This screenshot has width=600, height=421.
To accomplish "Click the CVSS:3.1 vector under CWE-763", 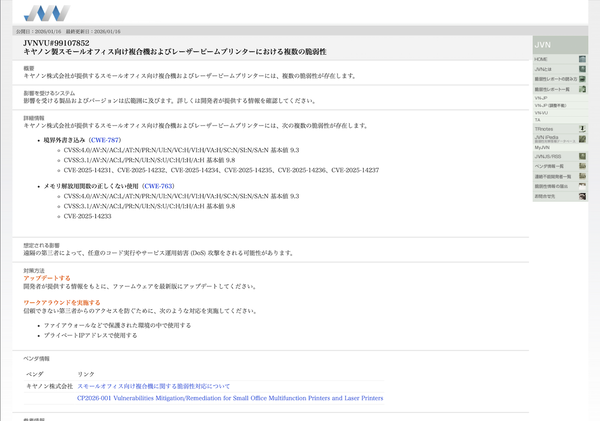I will pos(149,206).
